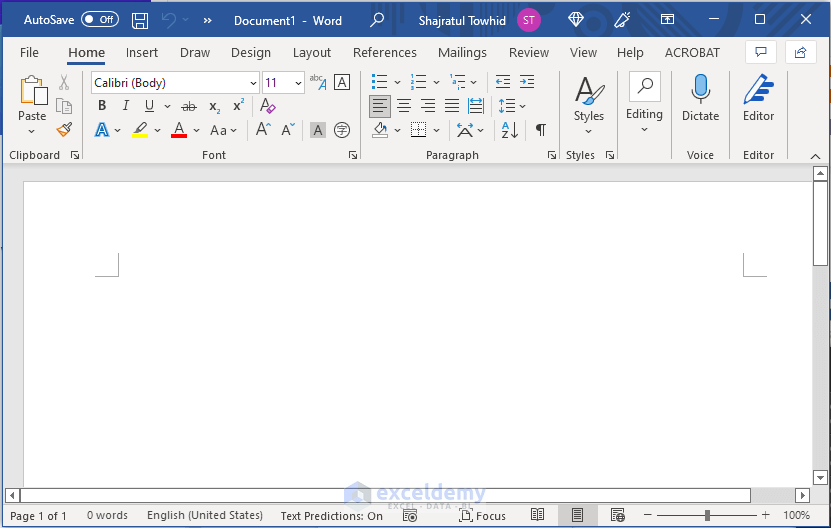Switch to the Insert tab

[x=142, y=52]
